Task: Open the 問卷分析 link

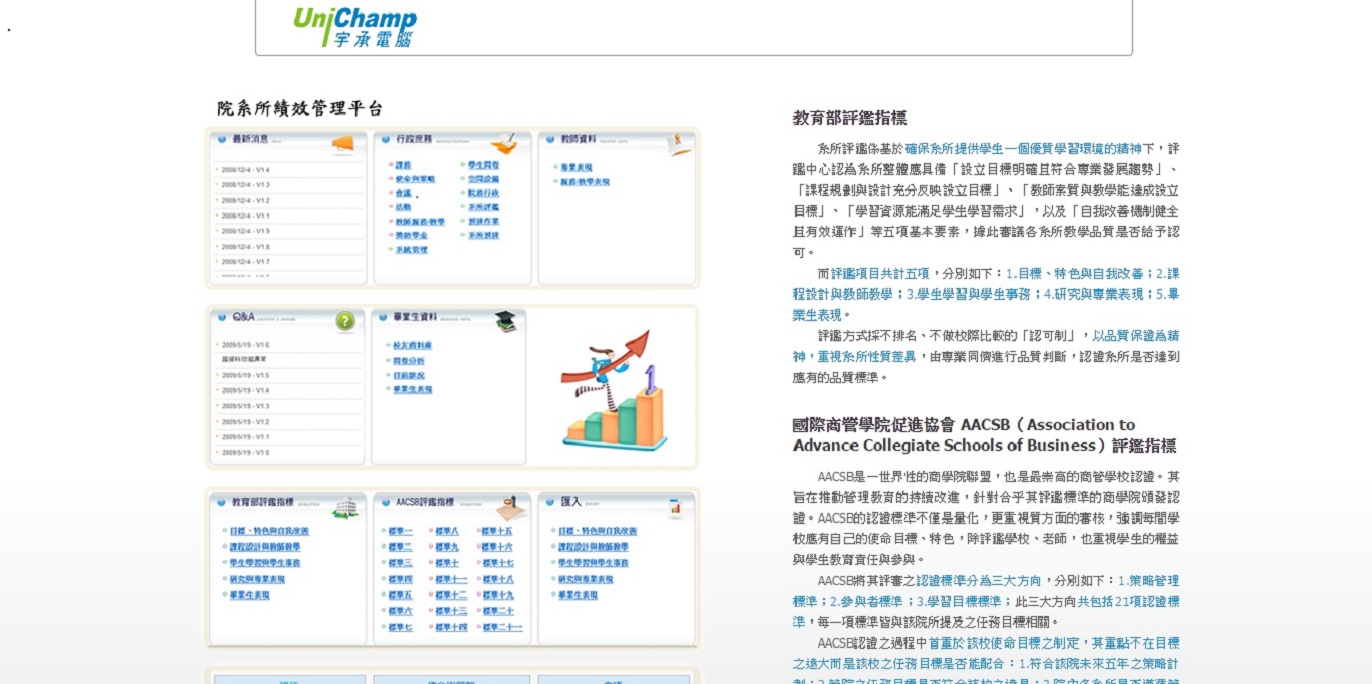Action: point(408,360)
